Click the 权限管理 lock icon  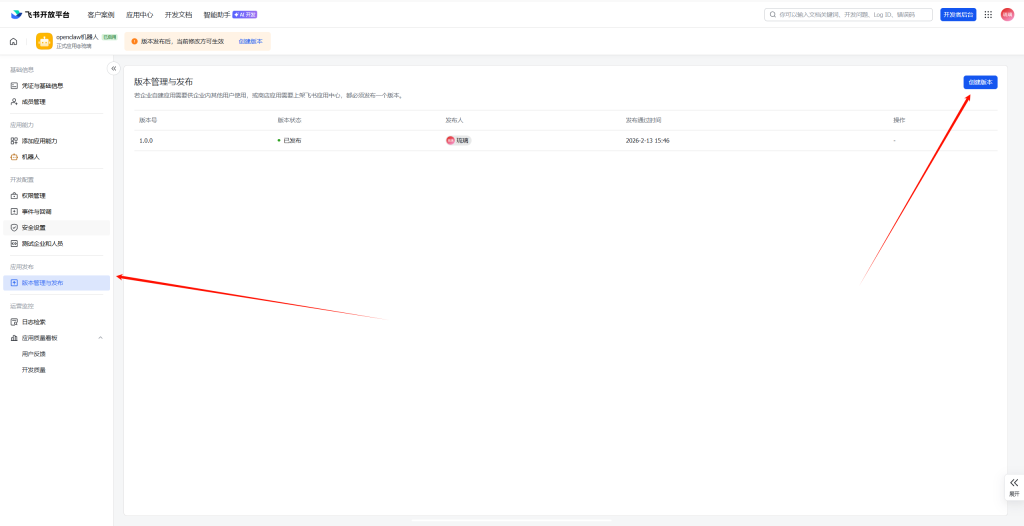click(14, 195)
